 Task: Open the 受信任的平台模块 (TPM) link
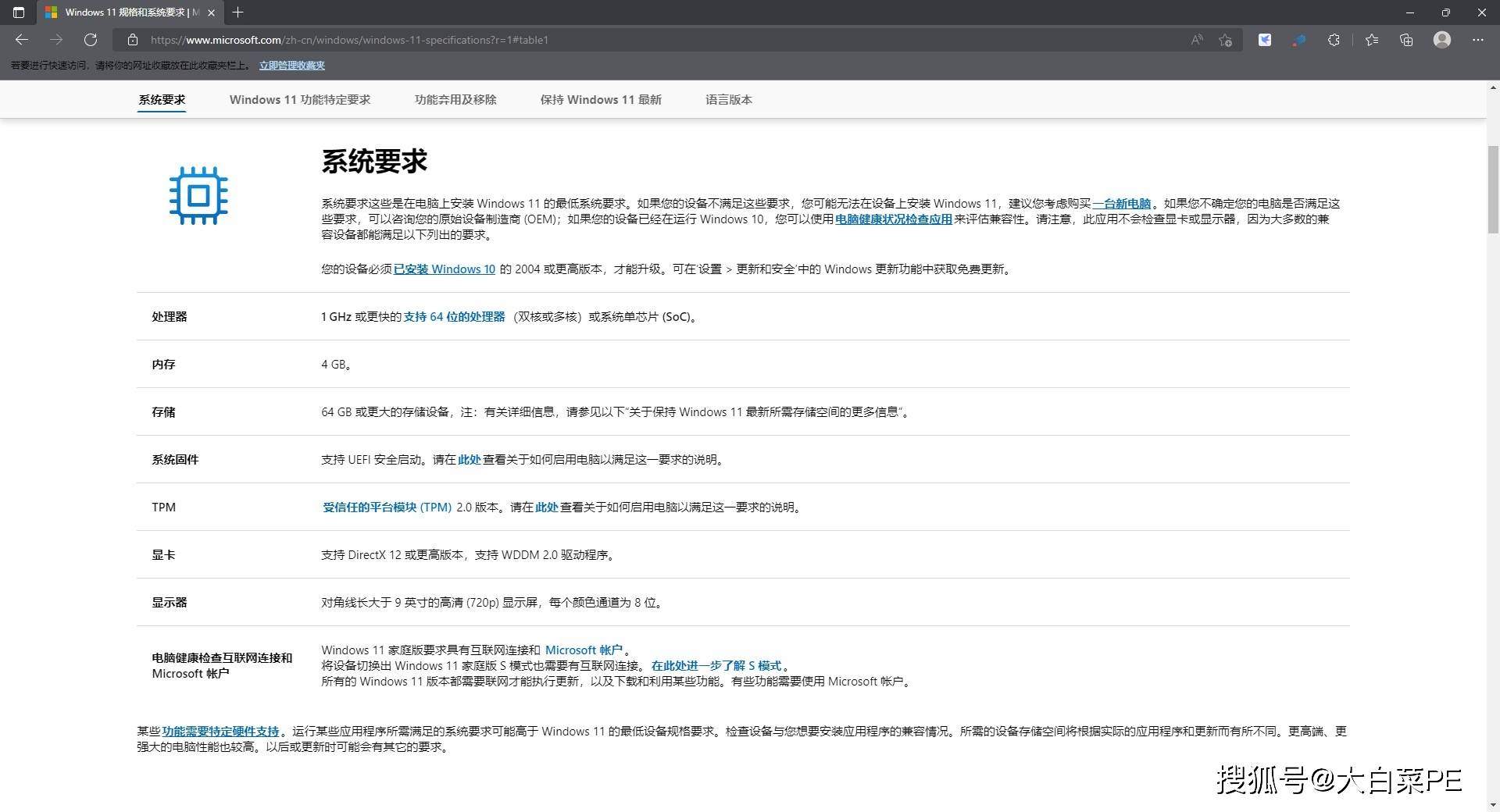[x=387, y=507]
